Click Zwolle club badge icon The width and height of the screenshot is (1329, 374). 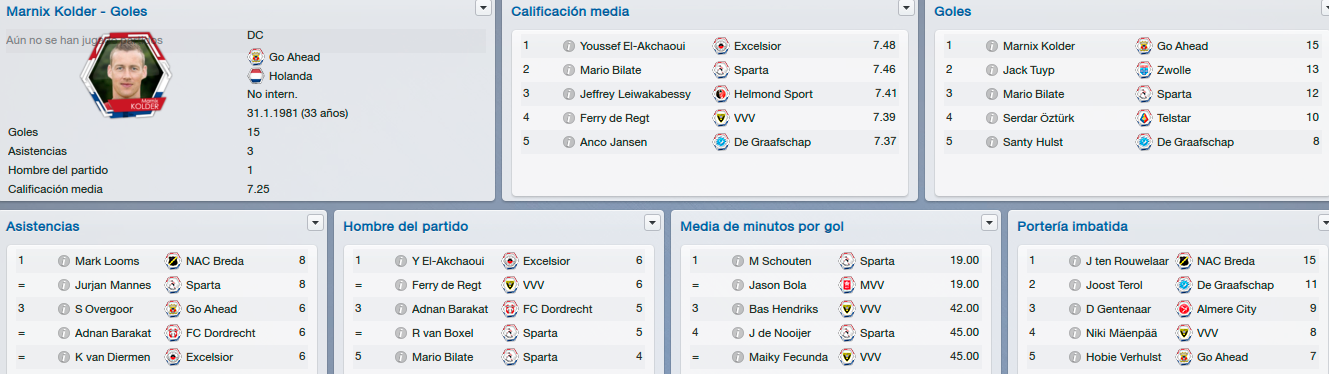[1143, 70]
